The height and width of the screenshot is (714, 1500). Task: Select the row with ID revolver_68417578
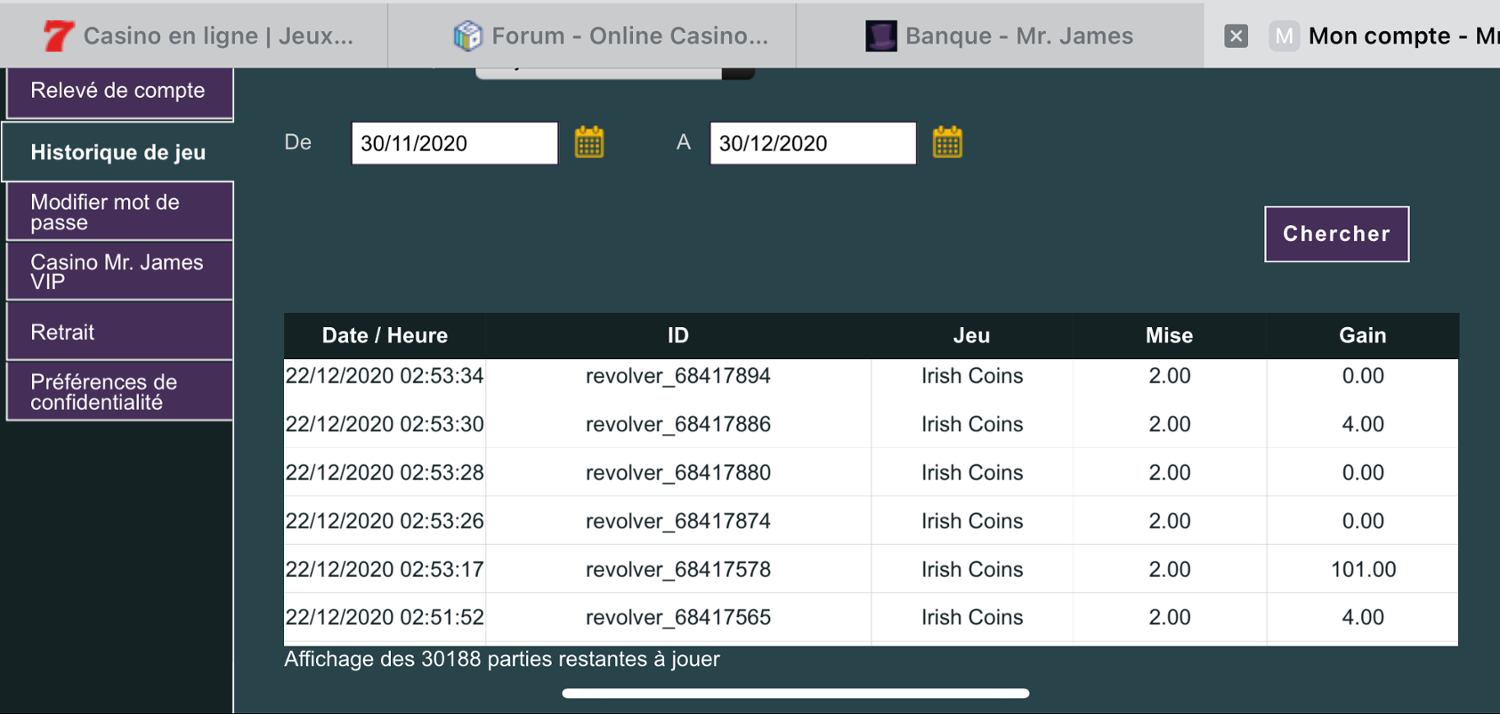[678, 569]
